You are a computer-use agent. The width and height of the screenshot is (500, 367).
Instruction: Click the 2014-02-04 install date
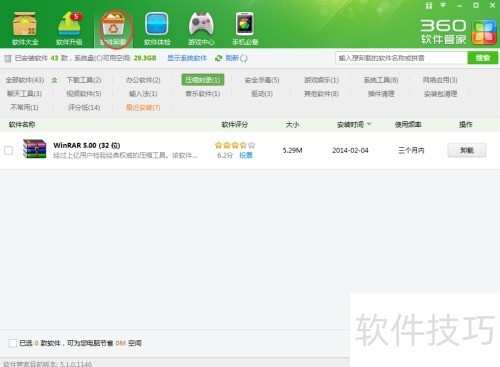pos(350,150)
